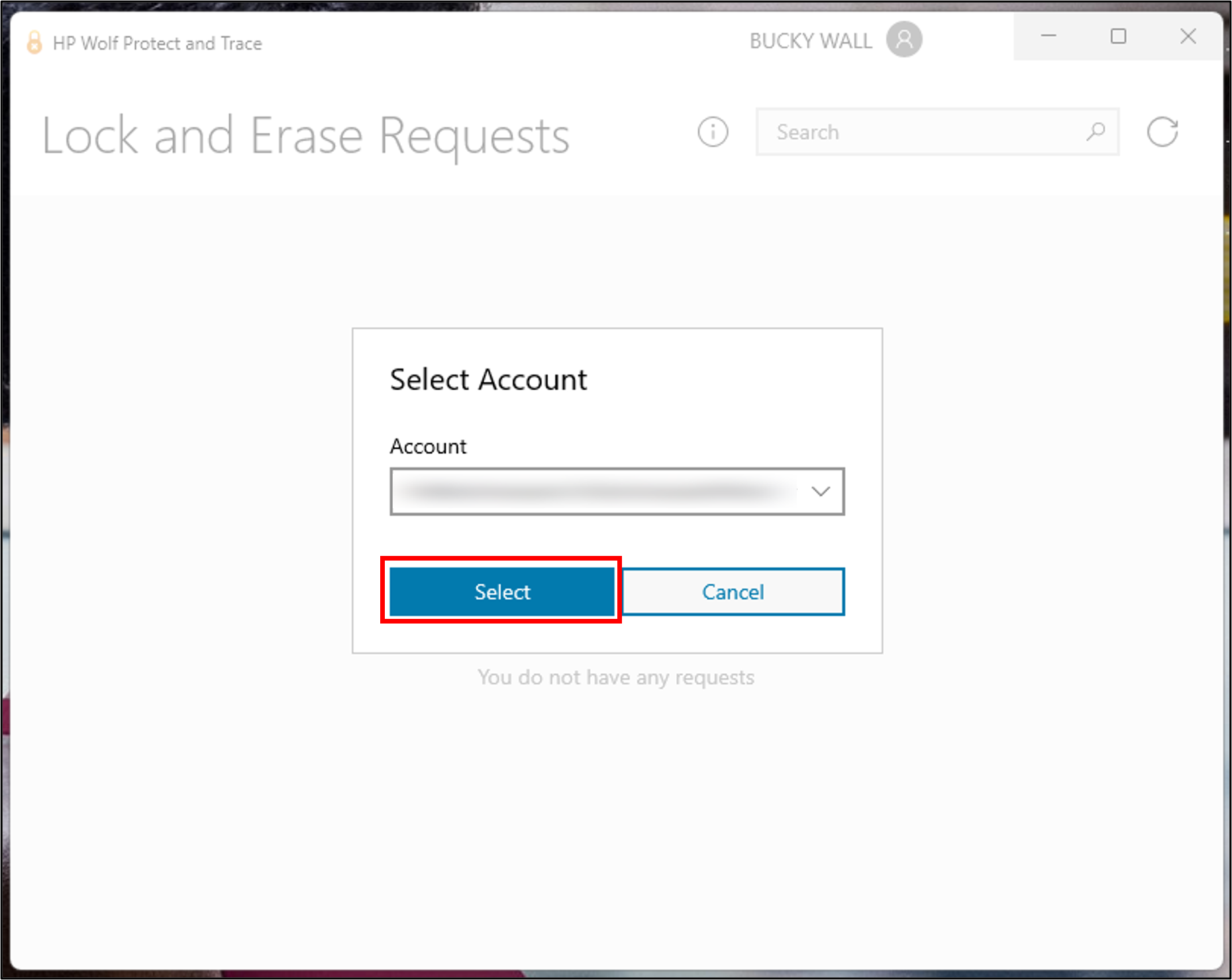The image size is (1232, 980).
Task: Click the Lock and Erase Requests heading
Action: point(305,135)
